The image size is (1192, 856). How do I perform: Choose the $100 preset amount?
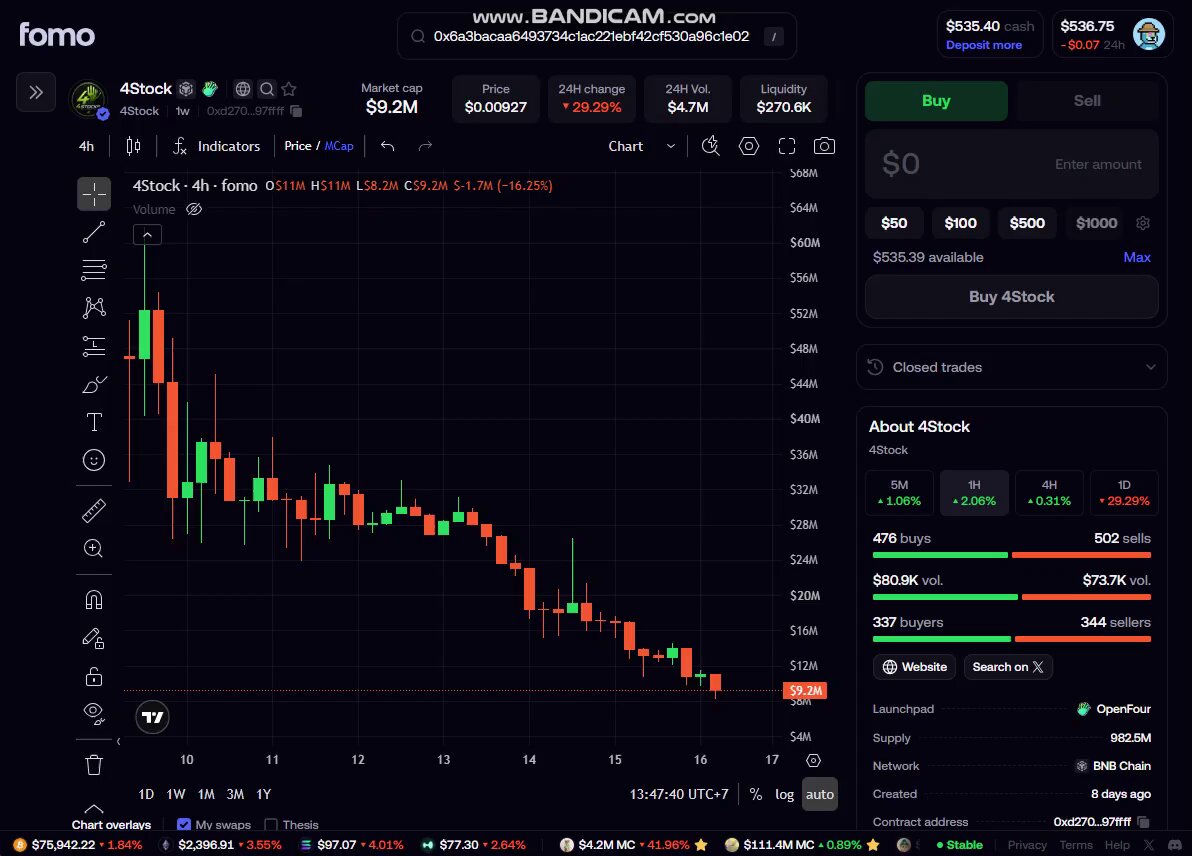(960, 223)
